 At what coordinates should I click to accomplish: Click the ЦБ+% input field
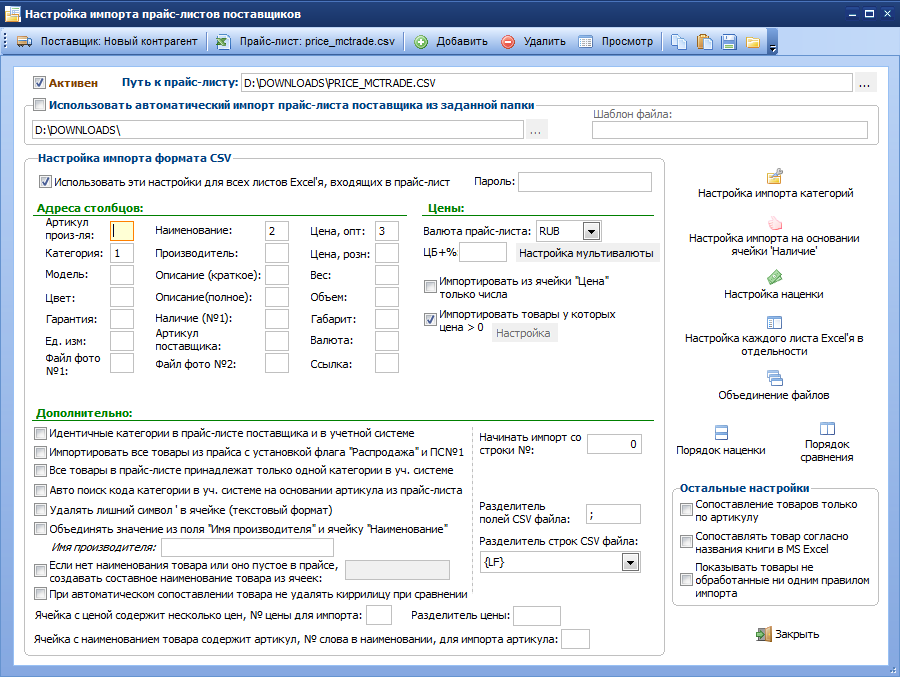483,252
